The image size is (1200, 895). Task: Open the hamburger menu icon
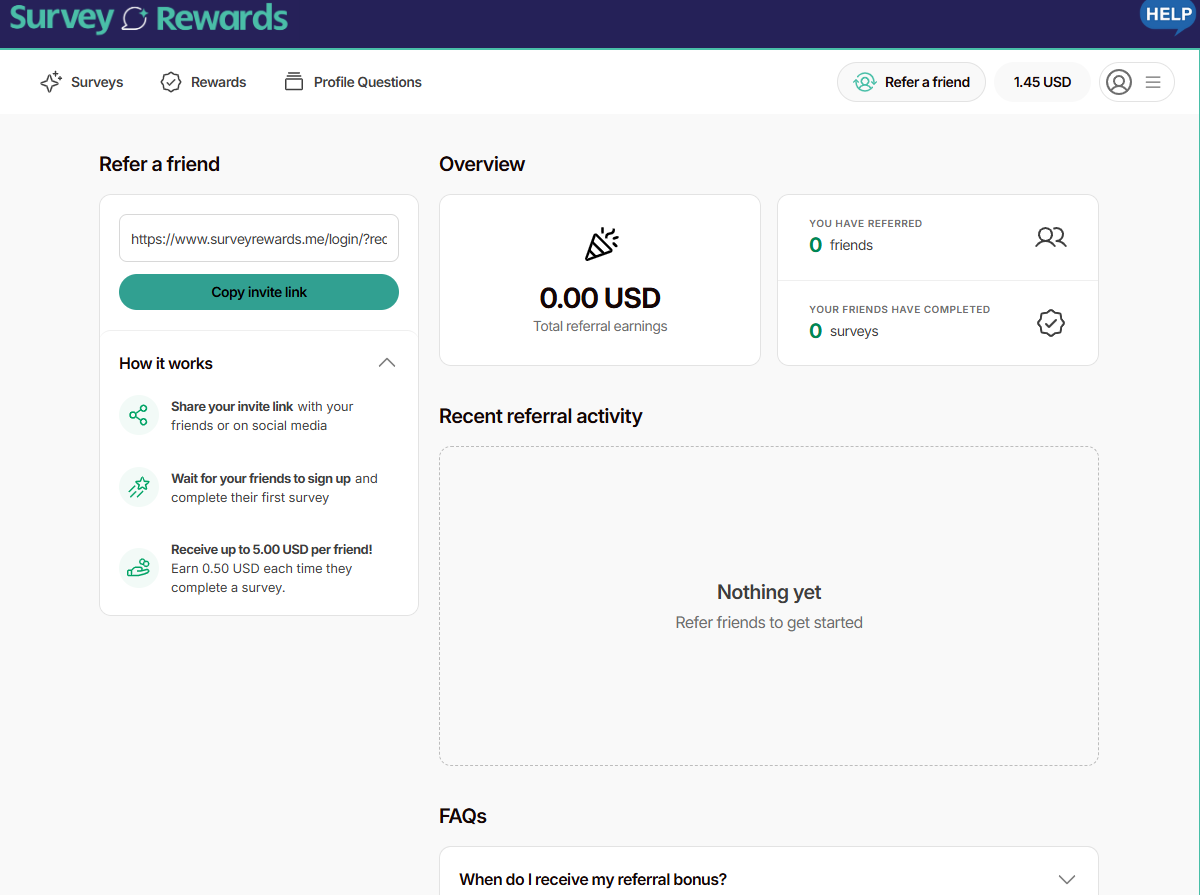[x=1153, y=82]
